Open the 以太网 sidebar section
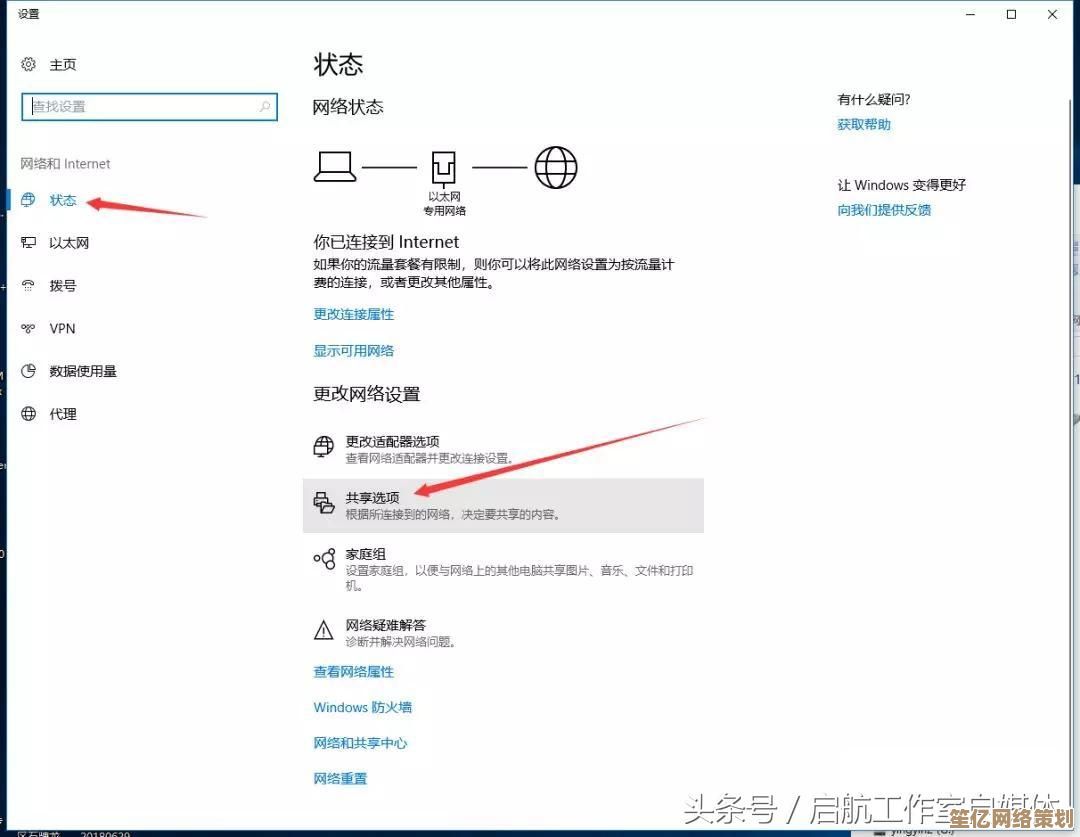 pyautogui.click(x=69, y=242)
